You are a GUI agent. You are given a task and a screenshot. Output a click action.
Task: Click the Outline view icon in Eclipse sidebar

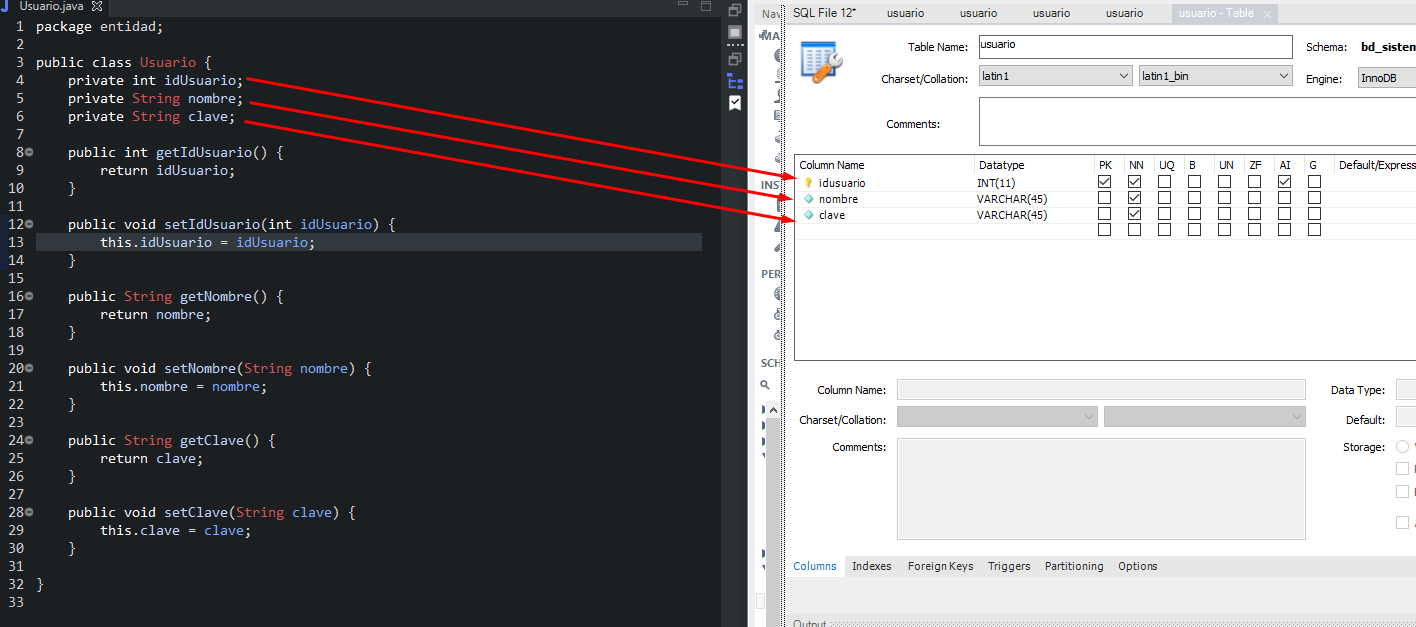735,81
